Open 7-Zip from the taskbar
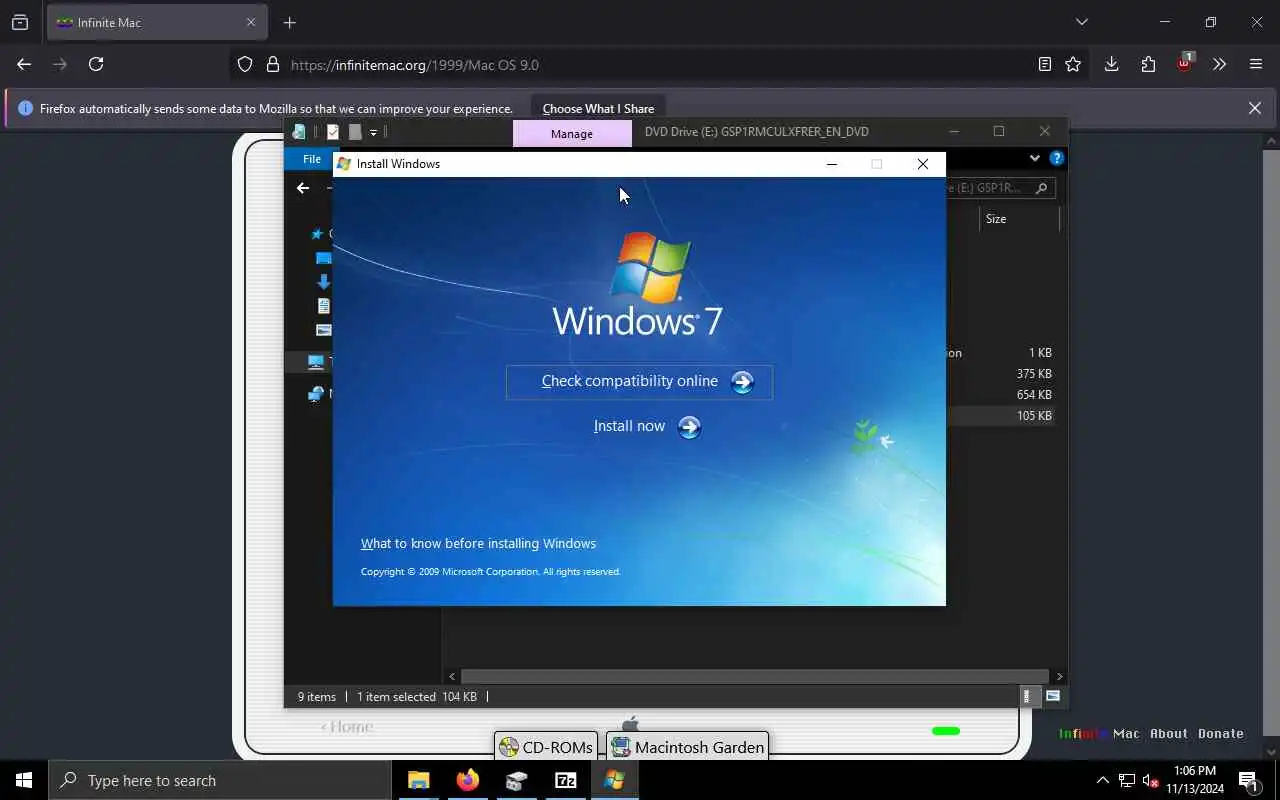Image resolution: width=1280 pixels, height=800 pixels. (566, 780)
